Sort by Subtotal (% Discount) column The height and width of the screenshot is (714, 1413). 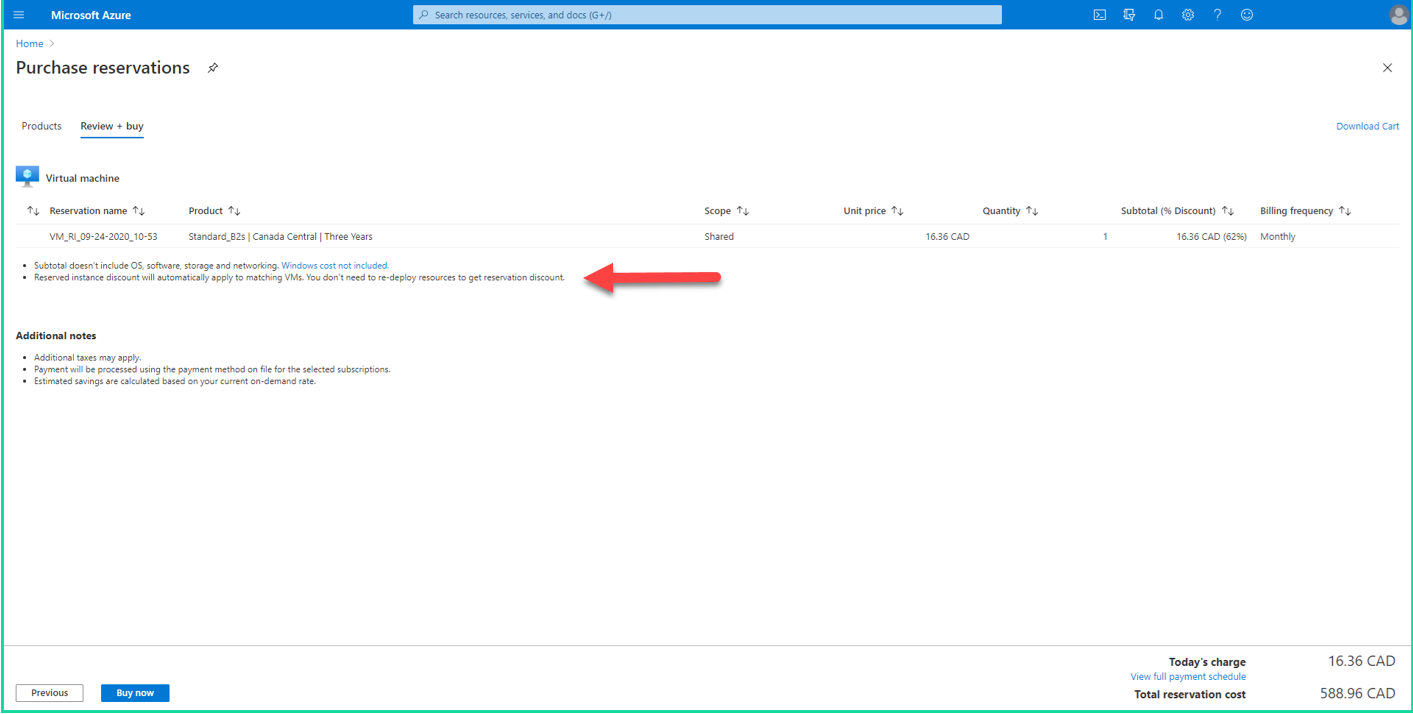point(1177,211)
